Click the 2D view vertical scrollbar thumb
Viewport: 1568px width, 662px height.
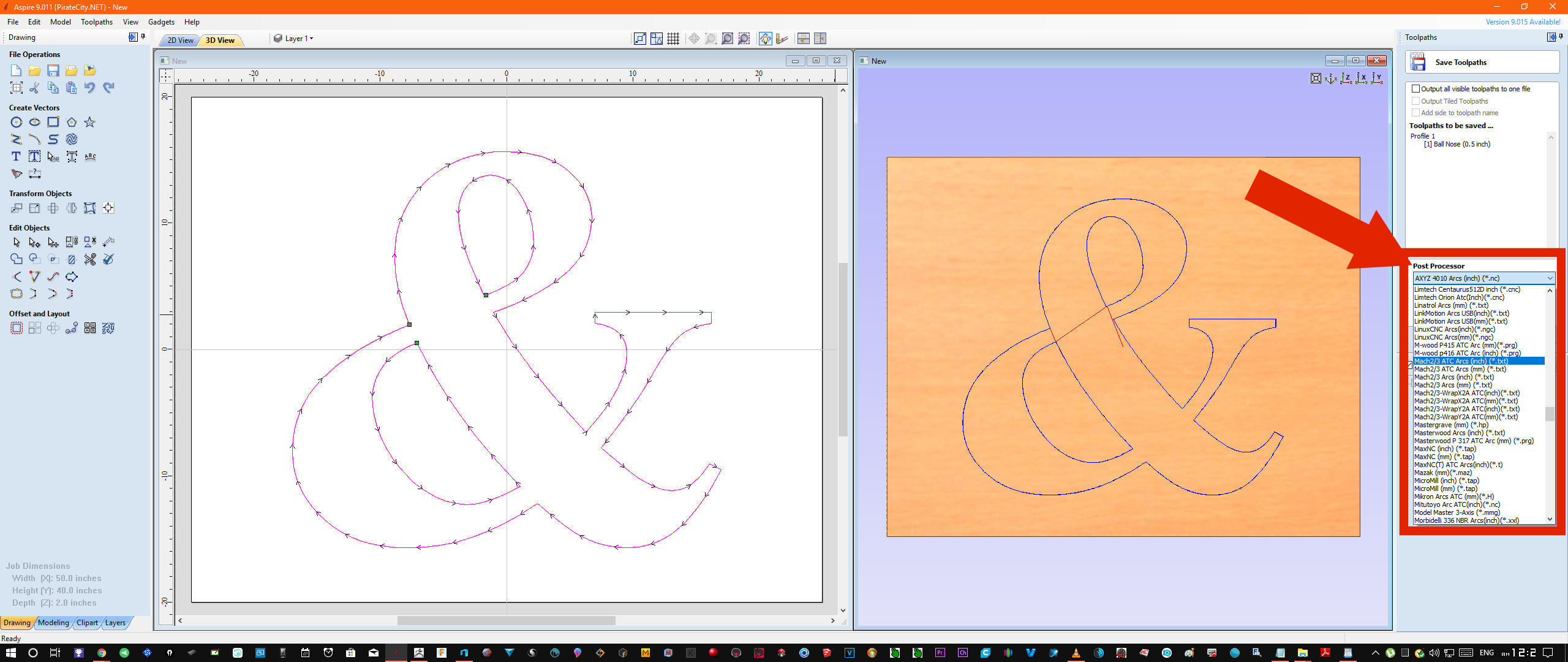tap(843, 349)
